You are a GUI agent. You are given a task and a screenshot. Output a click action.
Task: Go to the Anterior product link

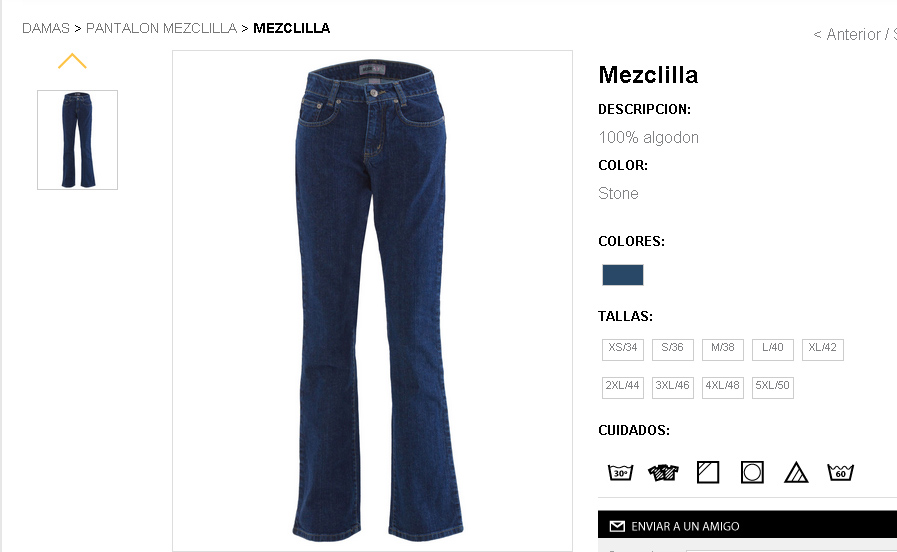coord(854,34)
